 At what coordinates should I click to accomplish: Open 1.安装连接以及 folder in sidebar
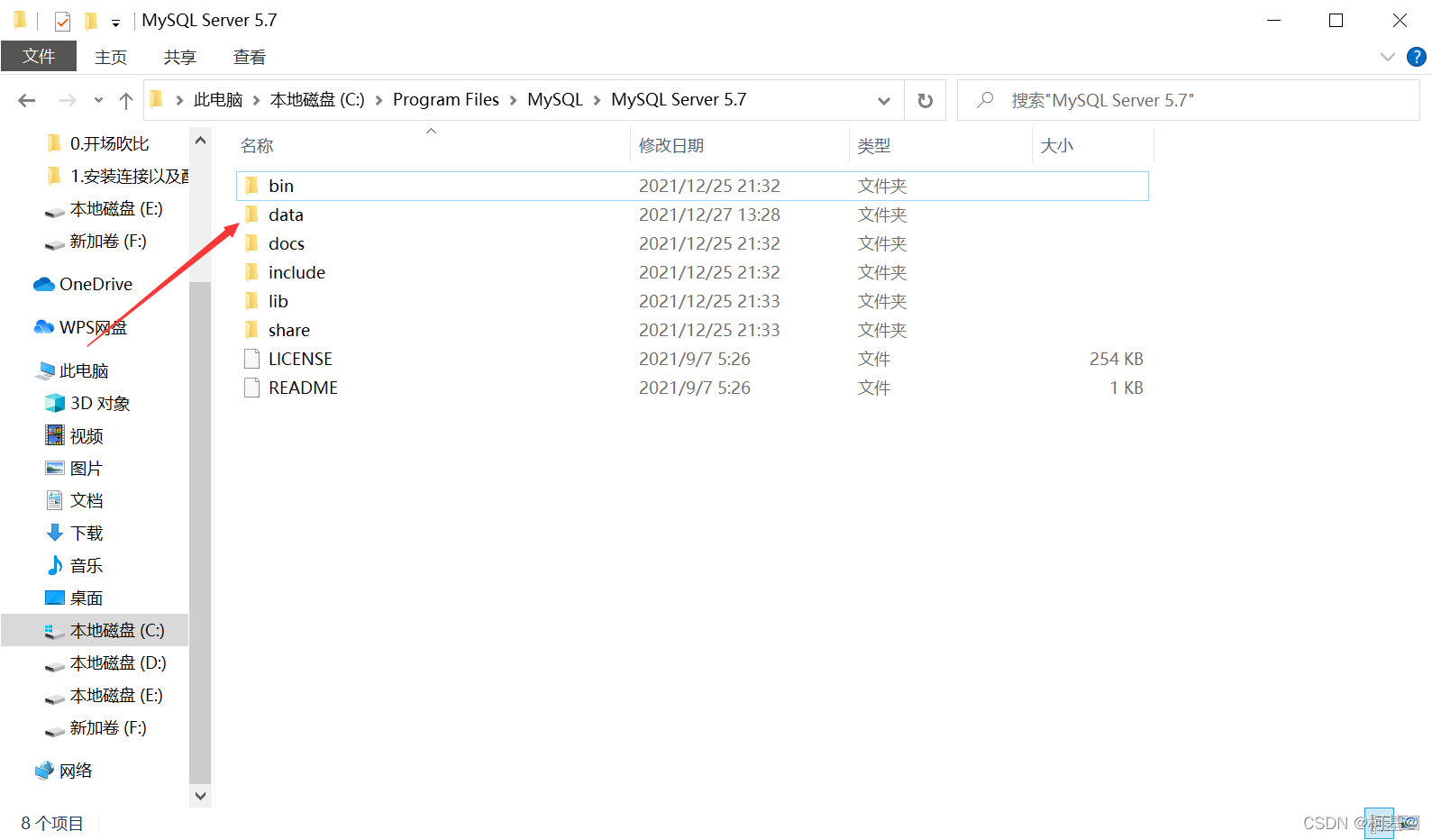(117, 176)
